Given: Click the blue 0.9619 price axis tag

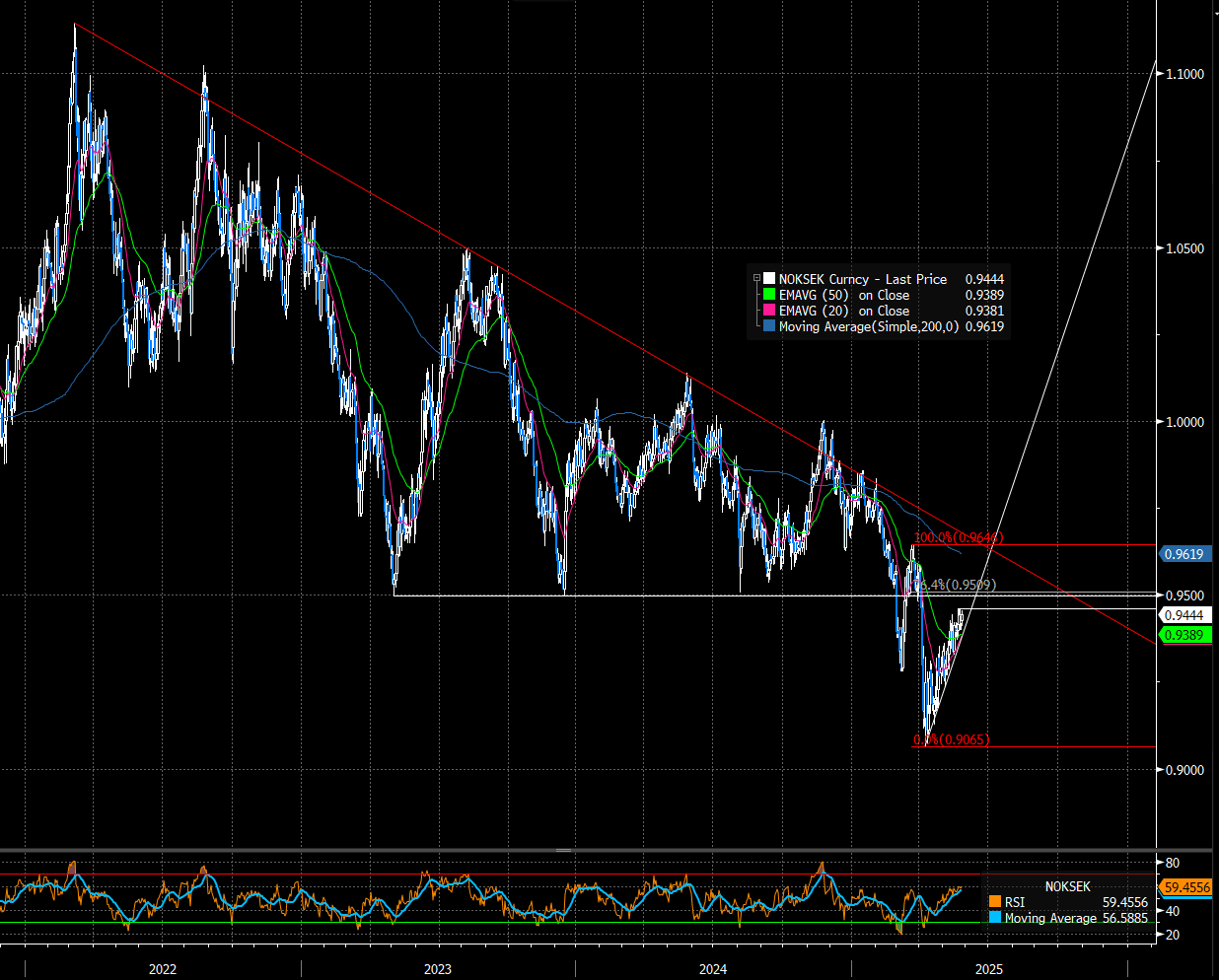Looking at the screenshot, I should (1184, 554).
